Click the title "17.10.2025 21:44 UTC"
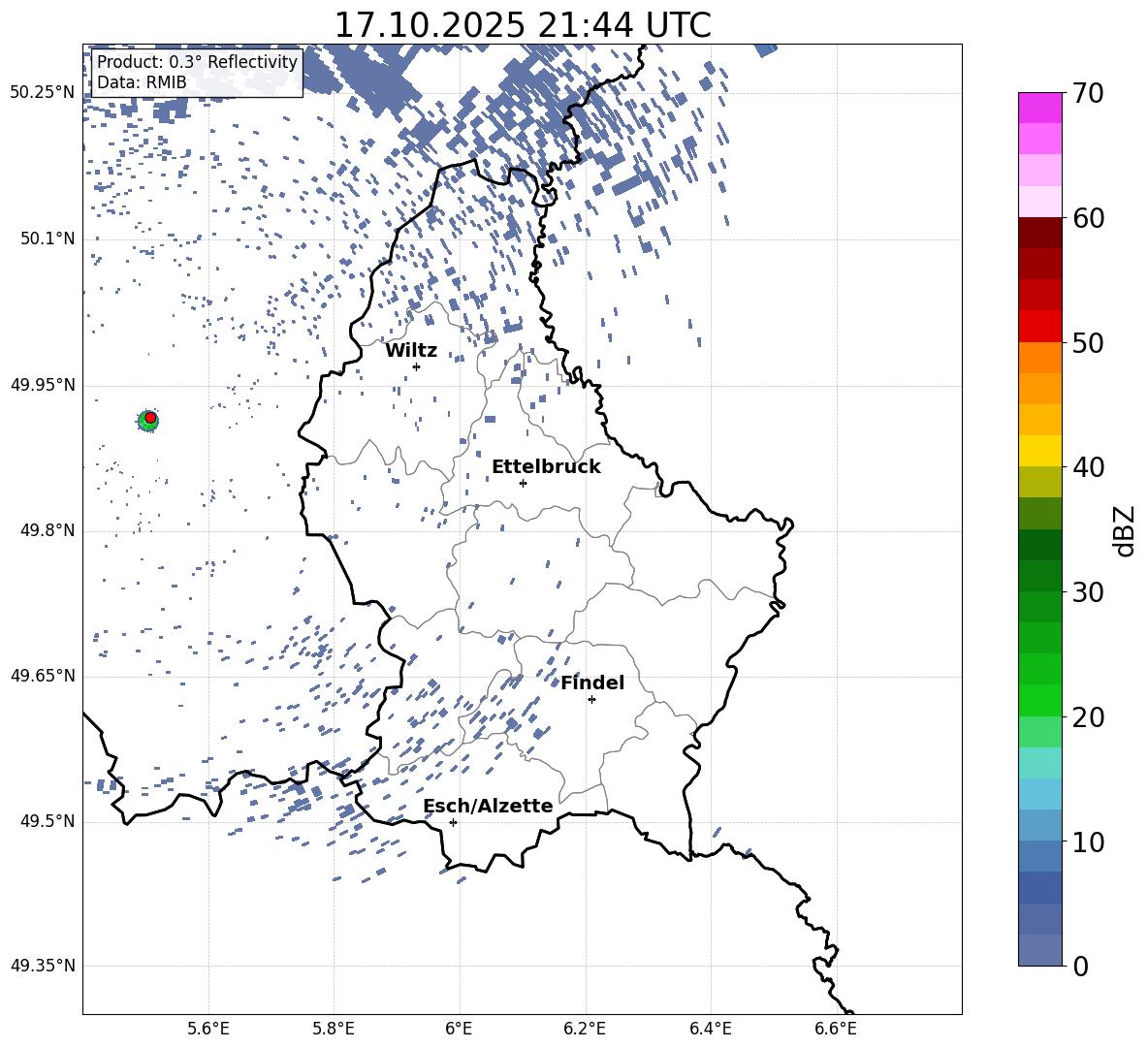The width and height of the screenshot is (1148, 1048). coord(523,25)
